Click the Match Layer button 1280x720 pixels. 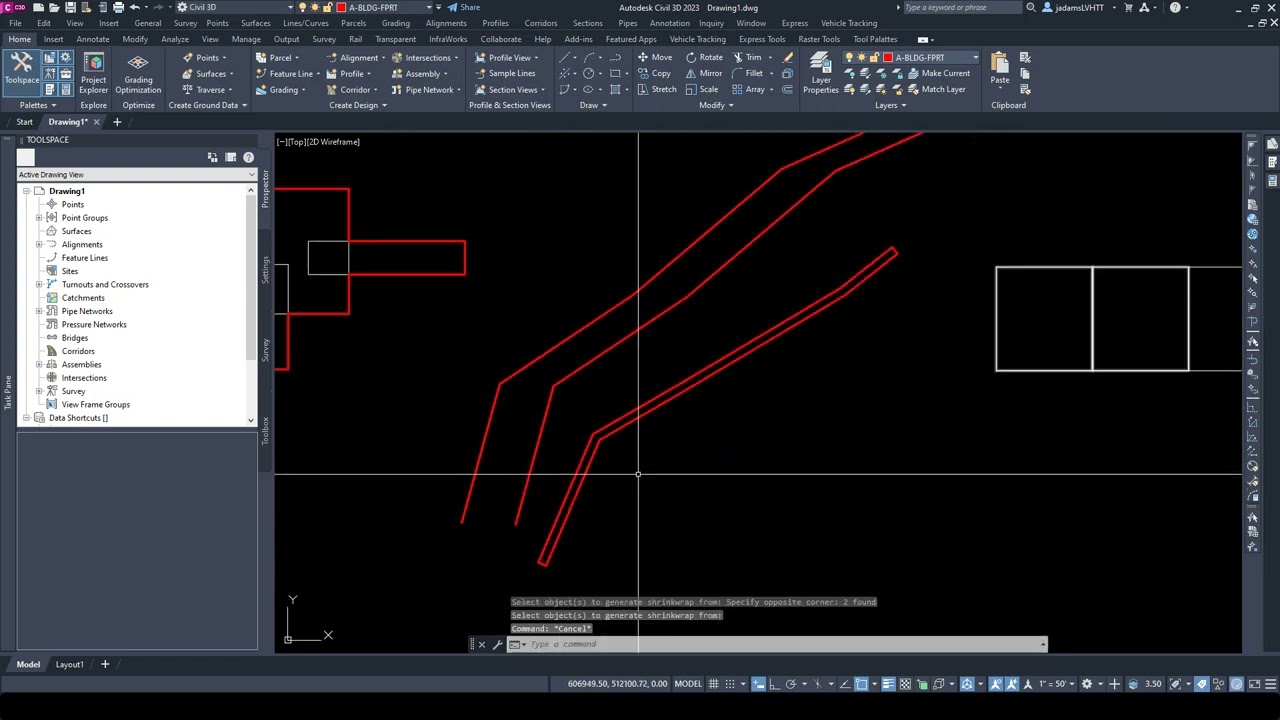936,89
